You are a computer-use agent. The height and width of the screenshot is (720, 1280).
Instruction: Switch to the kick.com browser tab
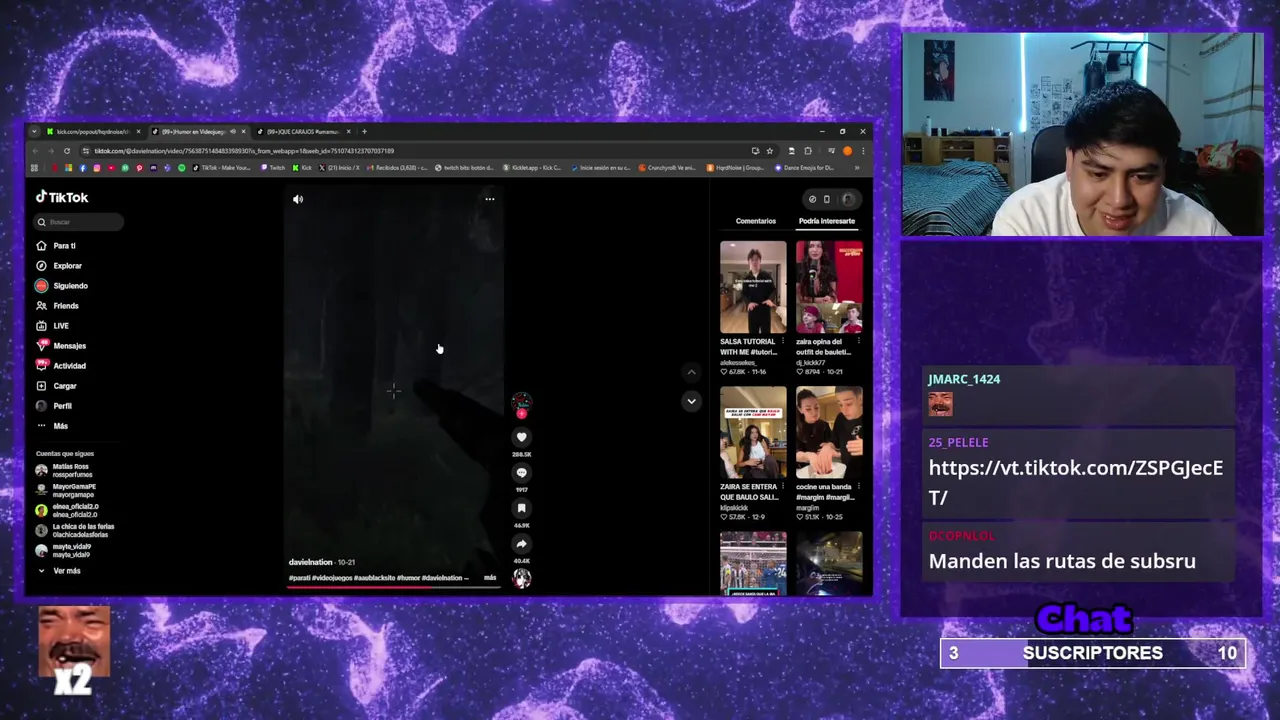click(x=92, y=132)
